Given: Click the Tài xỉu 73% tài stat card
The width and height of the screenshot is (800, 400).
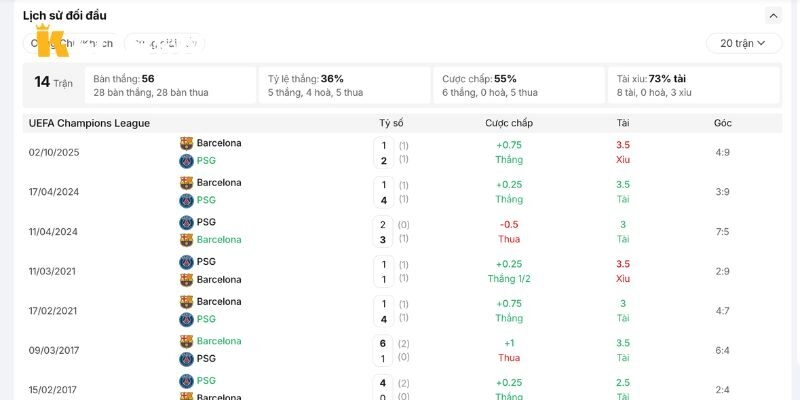Looking at the screenshot, I should click(x=693, y=85).
